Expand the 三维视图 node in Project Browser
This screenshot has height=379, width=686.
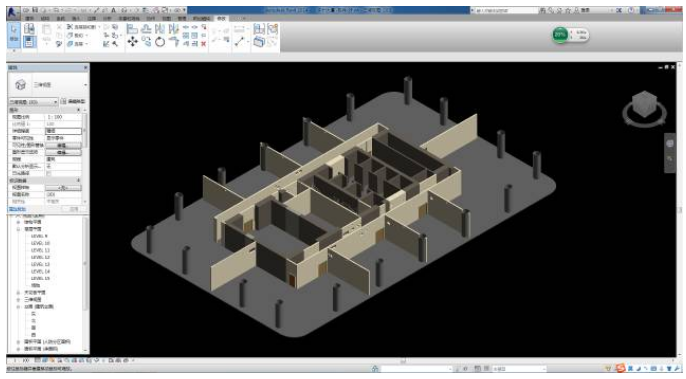18,299
